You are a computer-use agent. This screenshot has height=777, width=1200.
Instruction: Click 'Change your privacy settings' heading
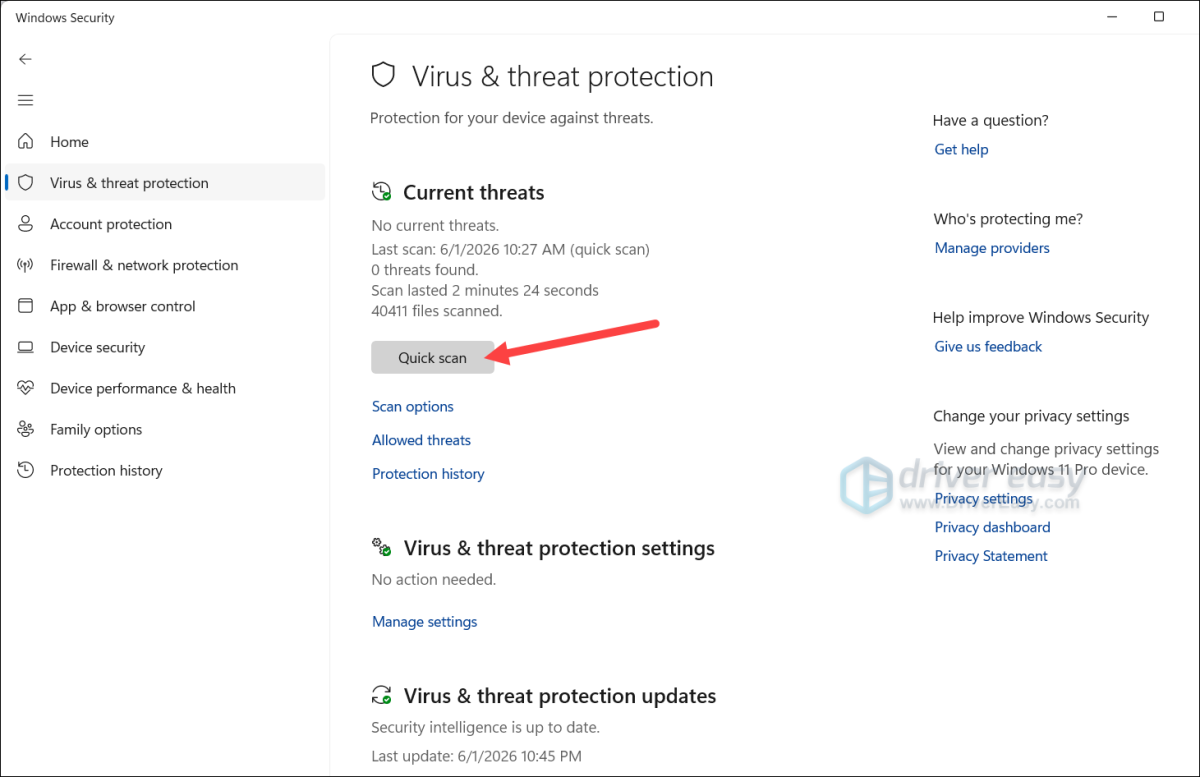[x=1031, y=416]
